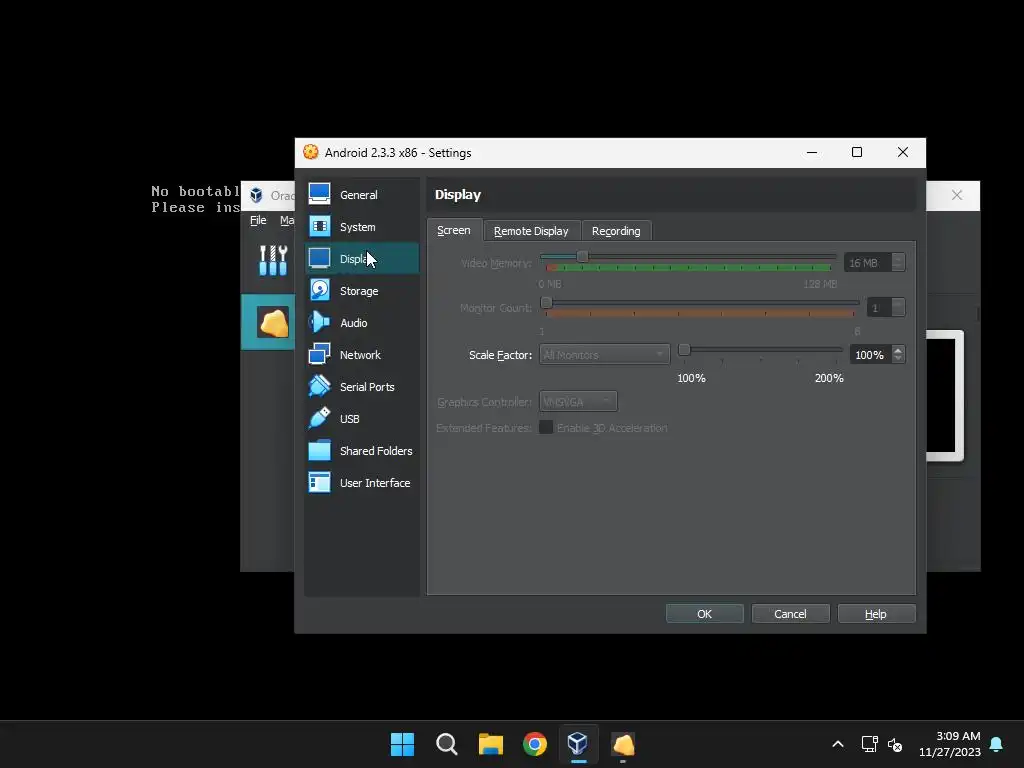Click the muted volume tray icon
This screenshot has width=1024, height=768.
(x=895, y=744)
